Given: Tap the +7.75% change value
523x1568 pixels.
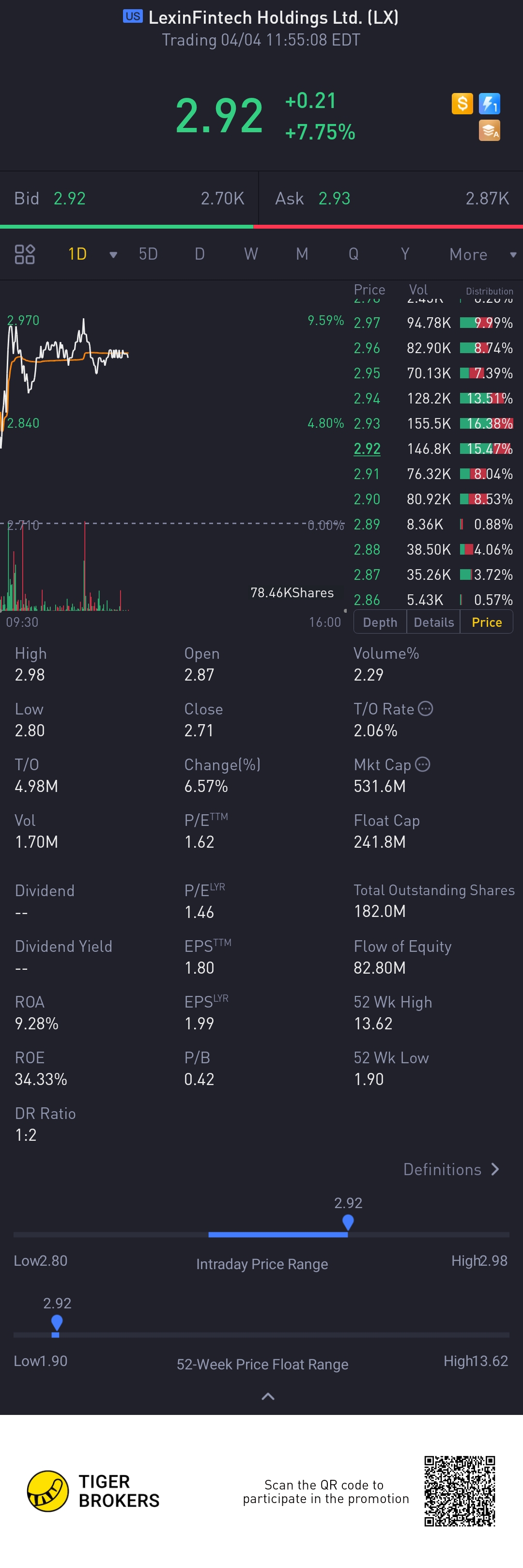Looking at the screenshot, I should pos(320,132).
